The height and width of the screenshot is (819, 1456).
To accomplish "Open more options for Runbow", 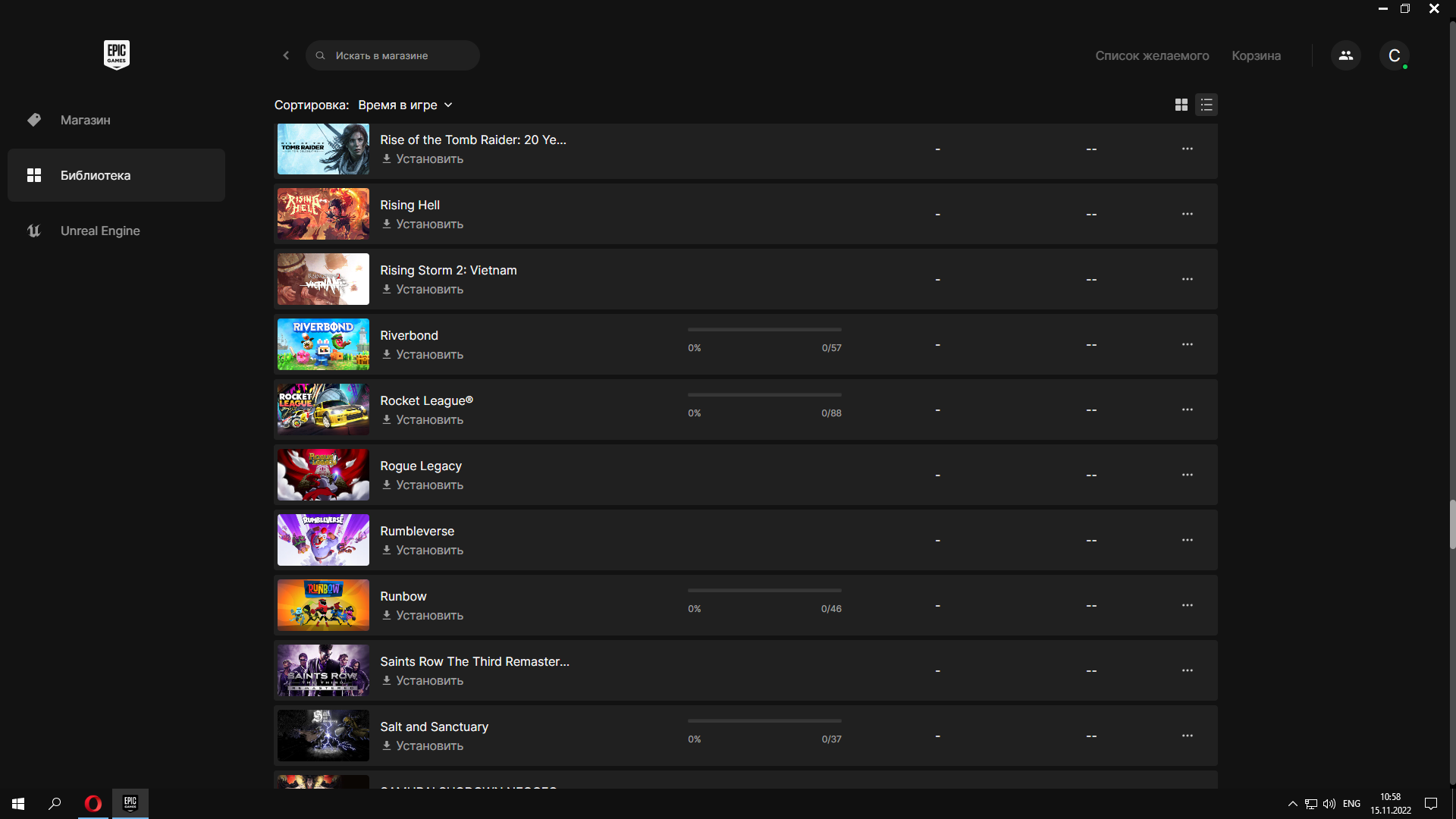I will tap(1188, 605).
